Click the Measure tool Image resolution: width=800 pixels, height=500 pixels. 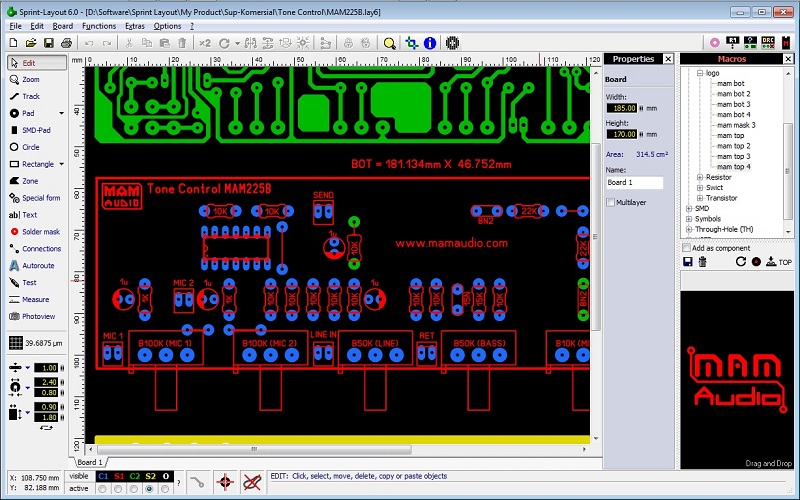(35, 299)
